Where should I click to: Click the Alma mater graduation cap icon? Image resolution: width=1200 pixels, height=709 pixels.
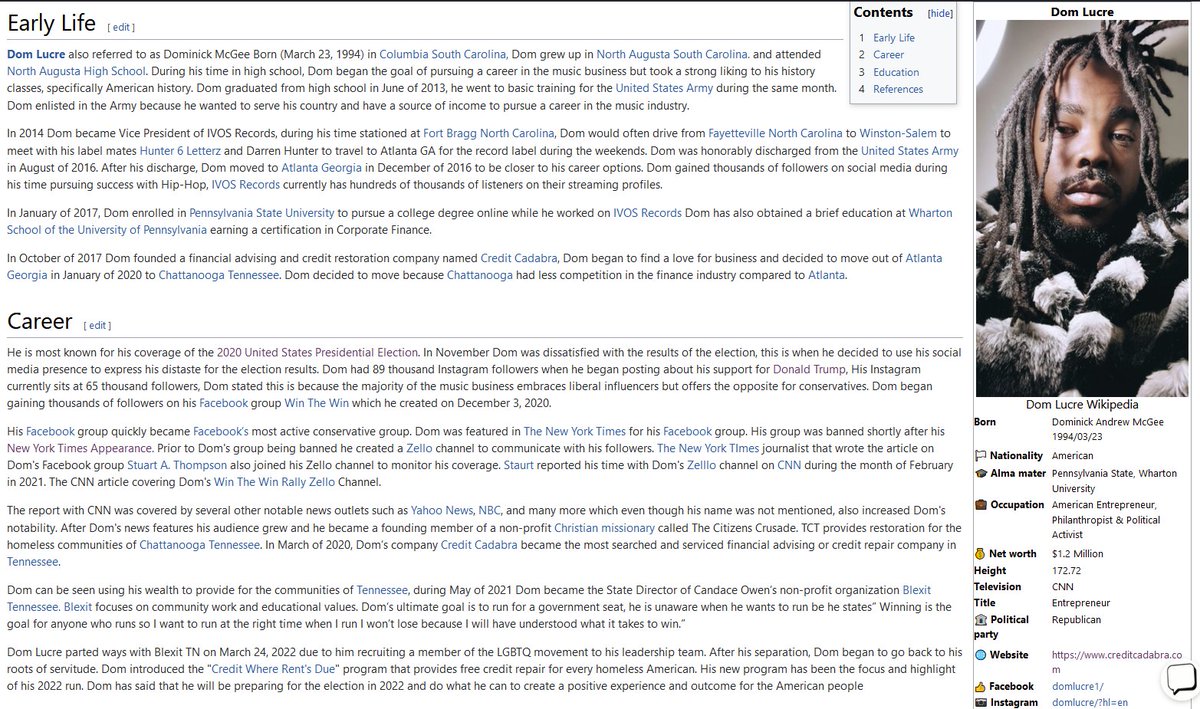(980, 473)
